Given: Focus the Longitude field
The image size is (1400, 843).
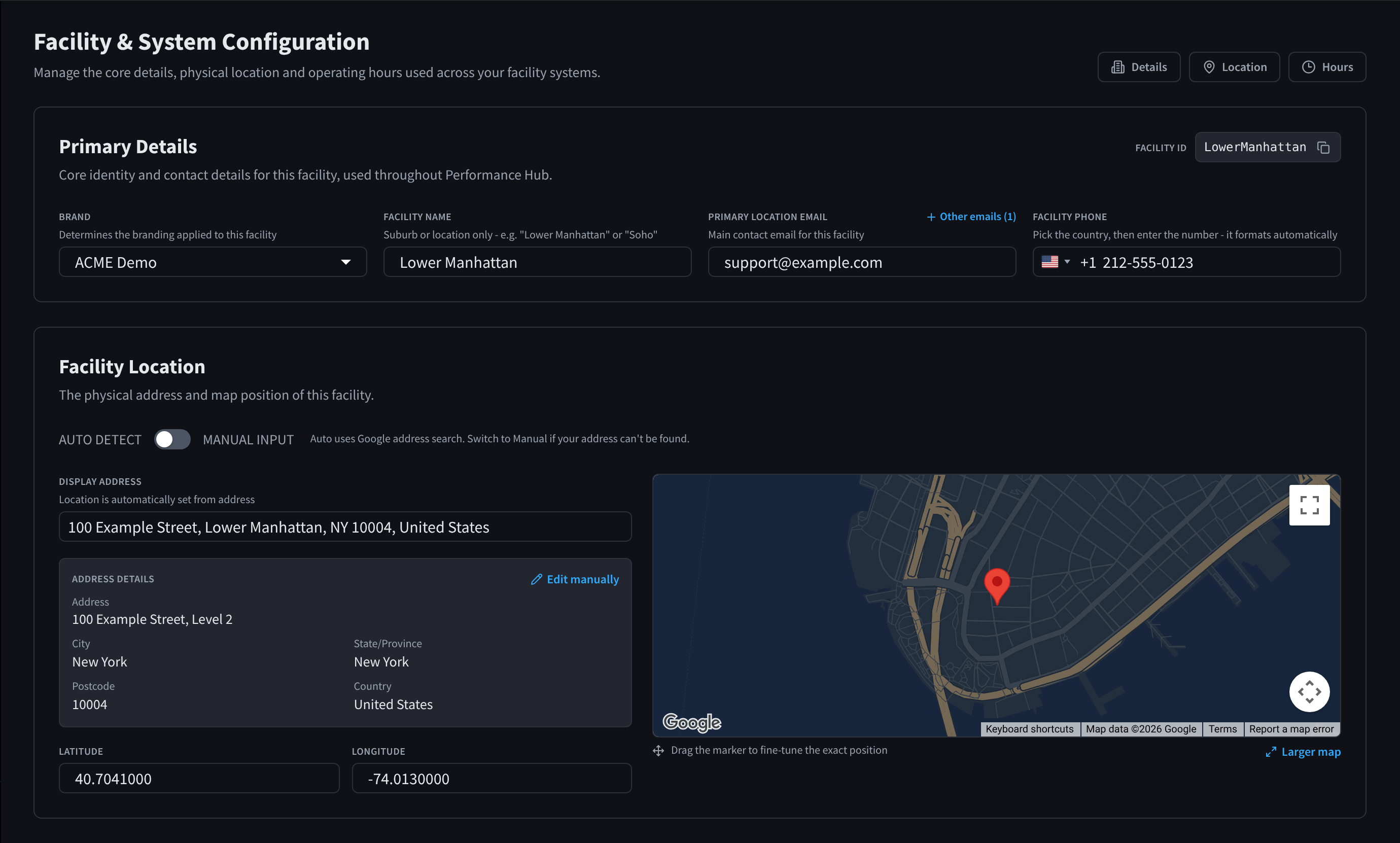Looking at the screenshot, I should 492,778.
